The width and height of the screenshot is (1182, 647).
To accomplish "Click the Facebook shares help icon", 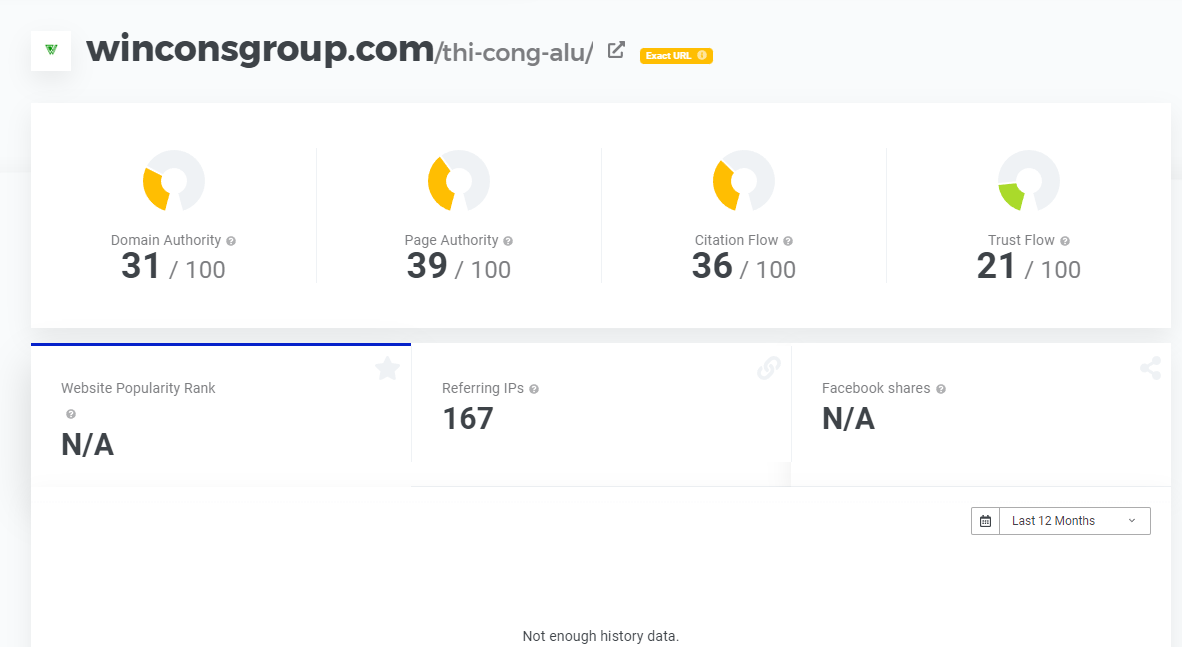I will [941, 389].
